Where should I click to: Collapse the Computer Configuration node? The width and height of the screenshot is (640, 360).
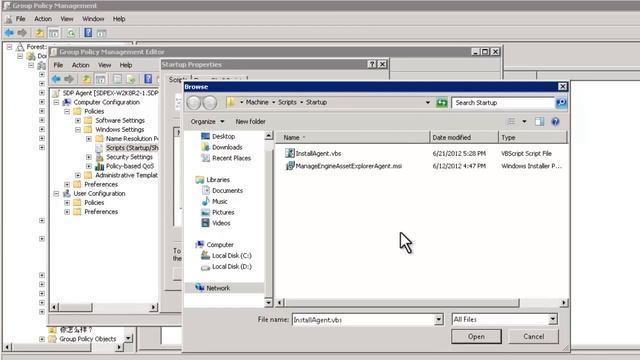56,102
